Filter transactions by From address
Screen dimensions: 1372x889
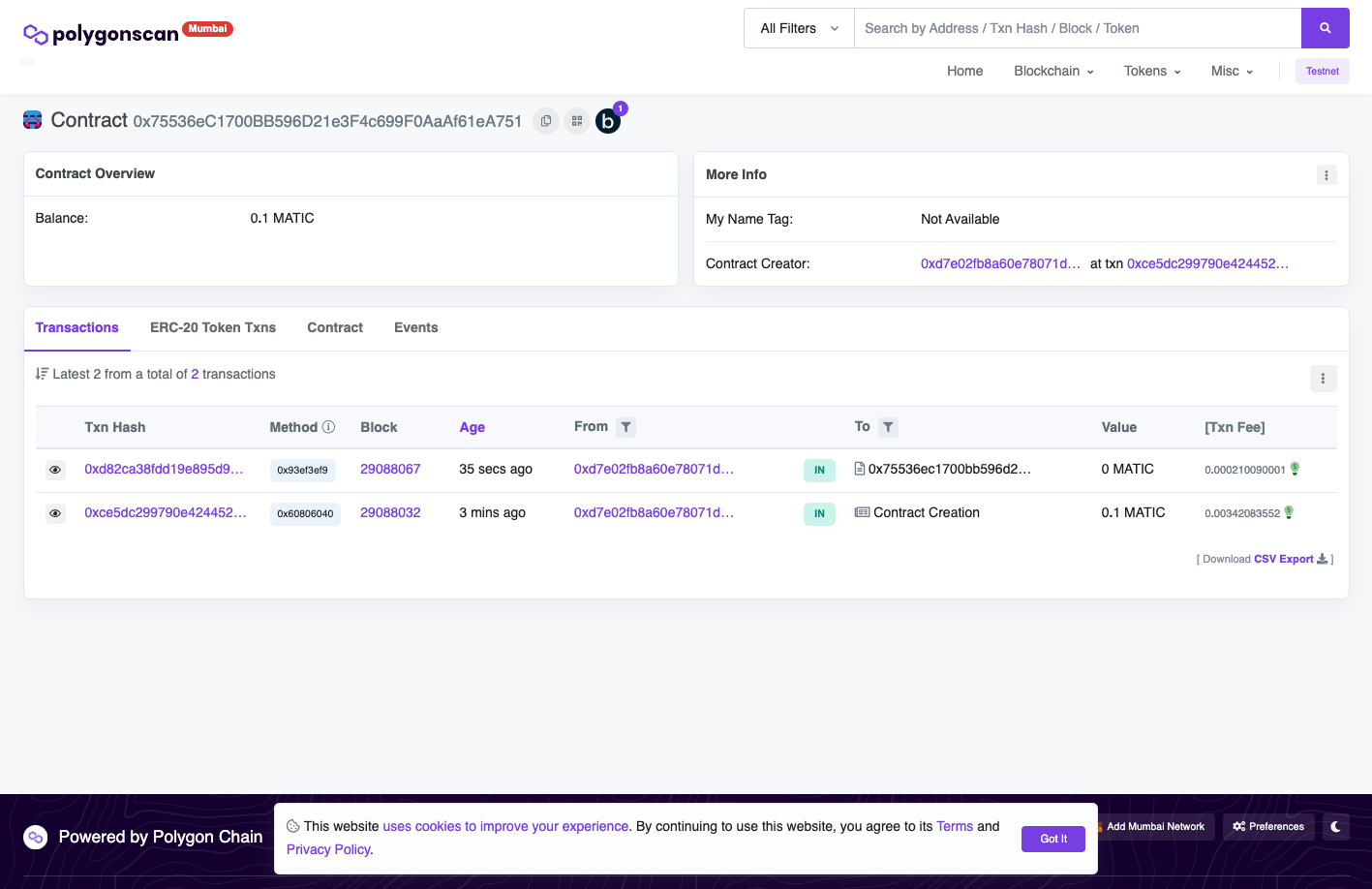[x=626, y=427]
